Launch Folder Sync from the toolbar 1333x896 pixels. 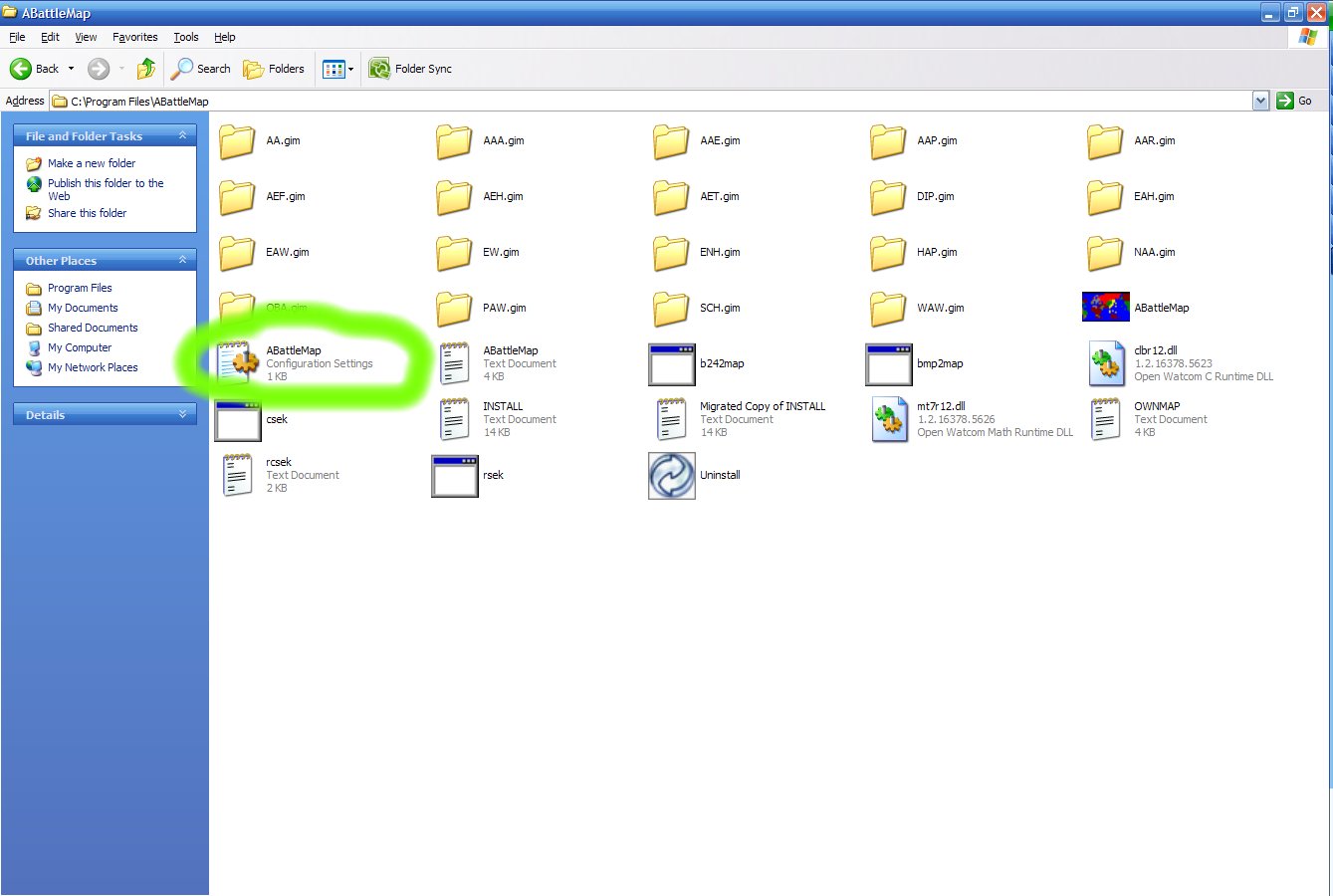[410, 69]
